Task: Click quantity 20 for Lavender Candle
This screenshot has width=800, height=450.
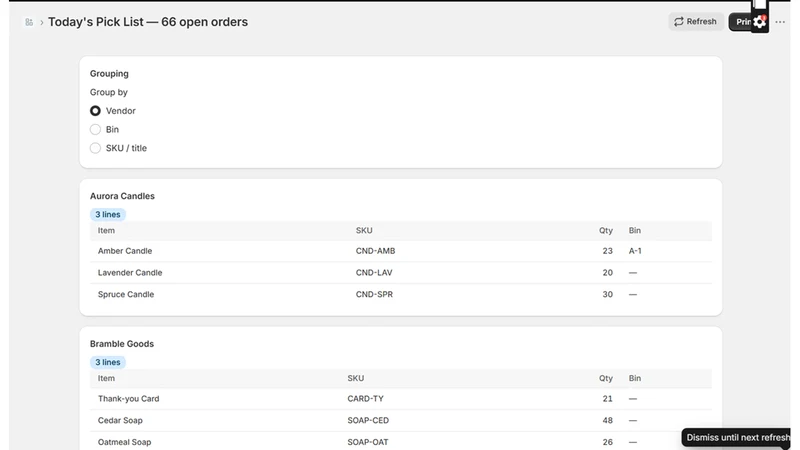Action: pyautogui.click(x=607, y=272)
